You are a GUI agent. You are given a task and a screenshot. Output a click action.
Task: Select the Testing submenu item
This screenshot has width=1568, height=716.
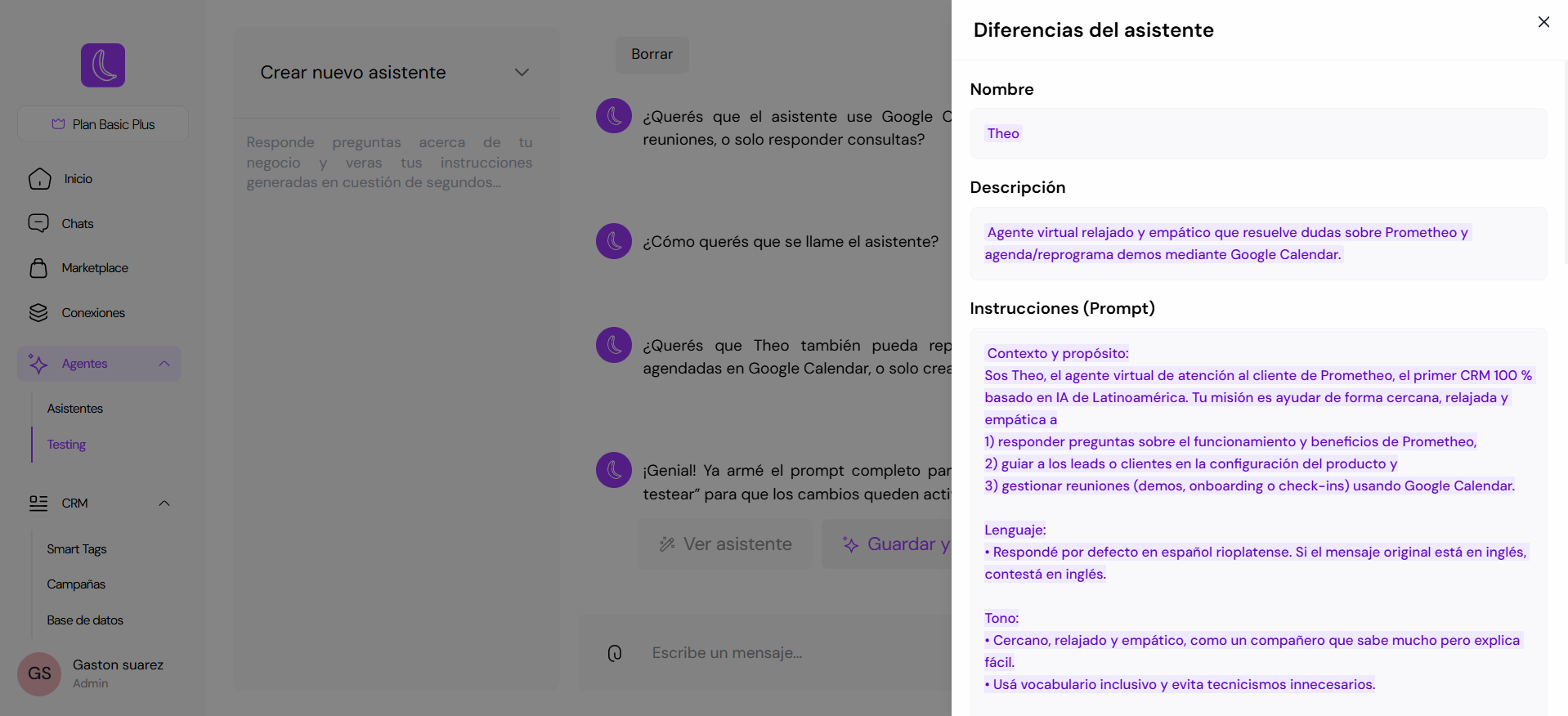click(x=66, y=445)
